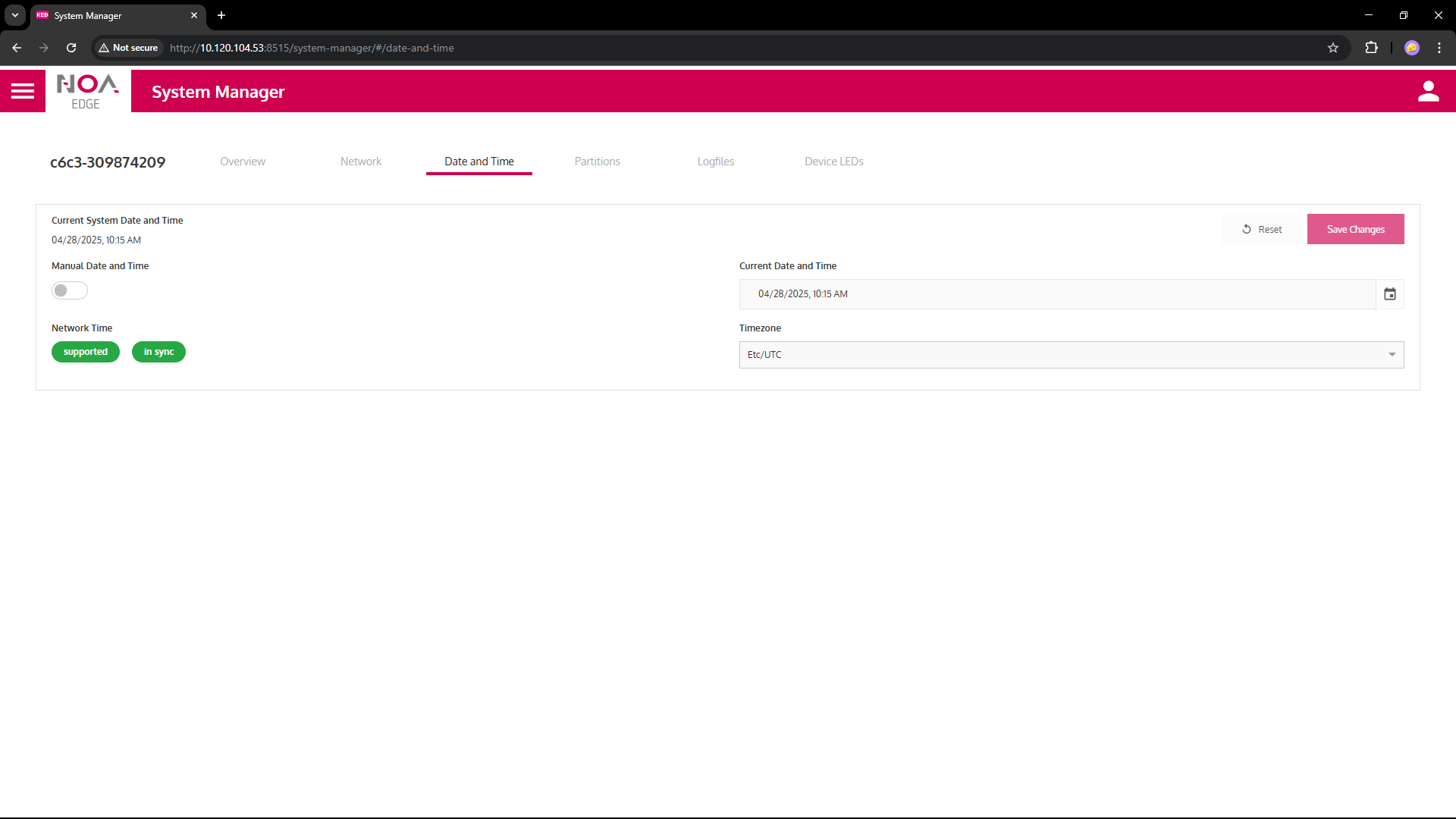The width and height of the screenshot is (1456, 819).
Task: Click the user account profile icon
Action: click(x=1428, y=91)
